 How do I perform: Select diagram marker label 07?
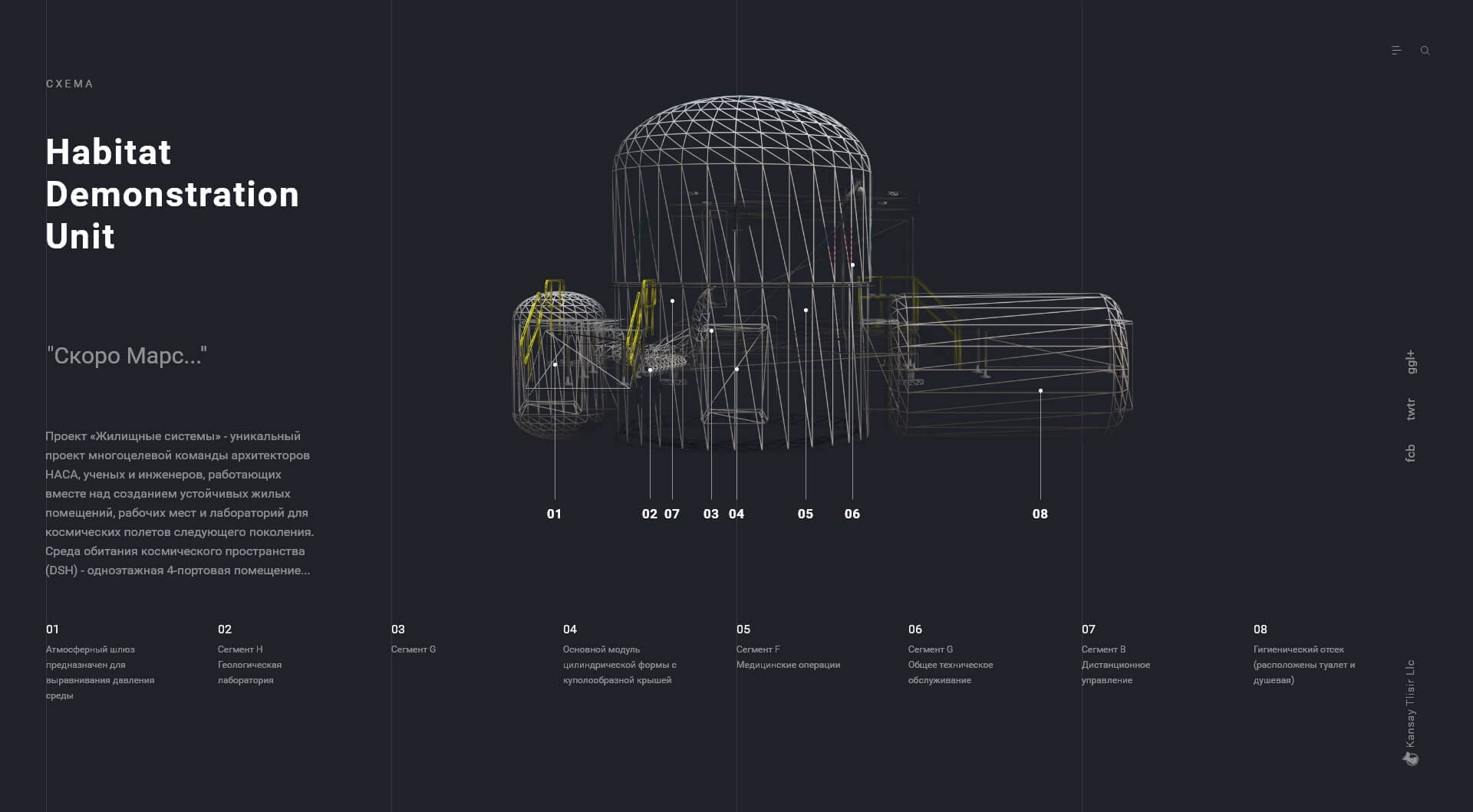coord(672,514)
